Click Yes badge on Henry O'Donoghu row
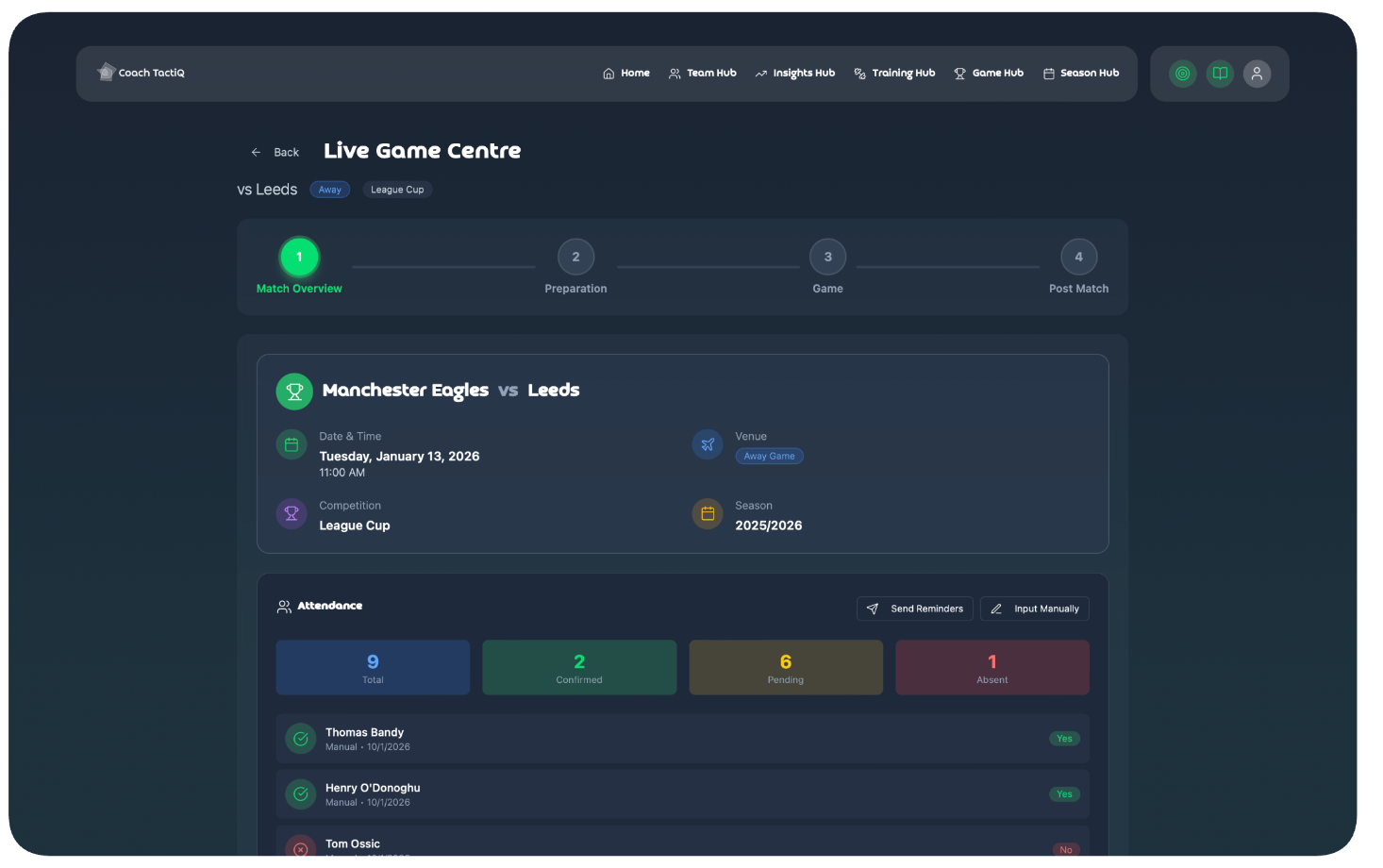The width and height of the screenshot is (1383, 868). point(1064,794)
